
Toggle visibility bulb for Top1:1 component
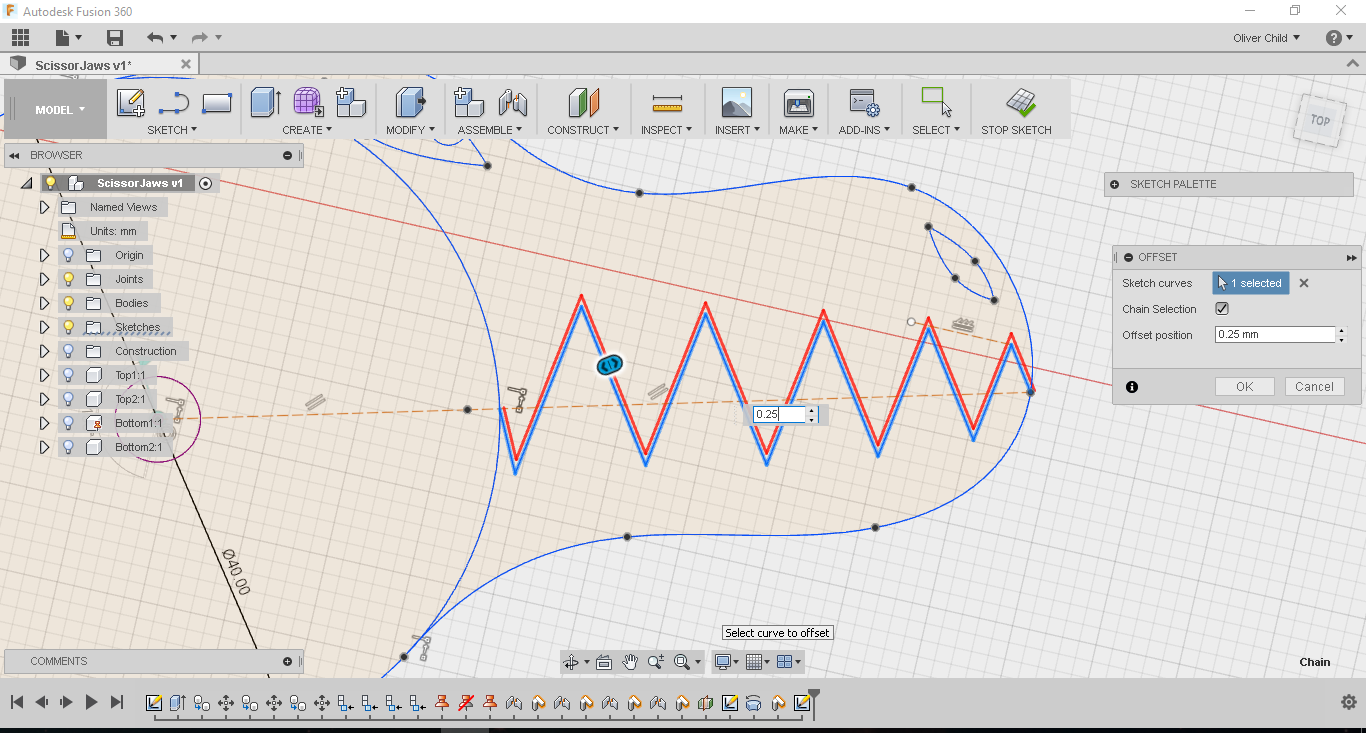point(68,375)
